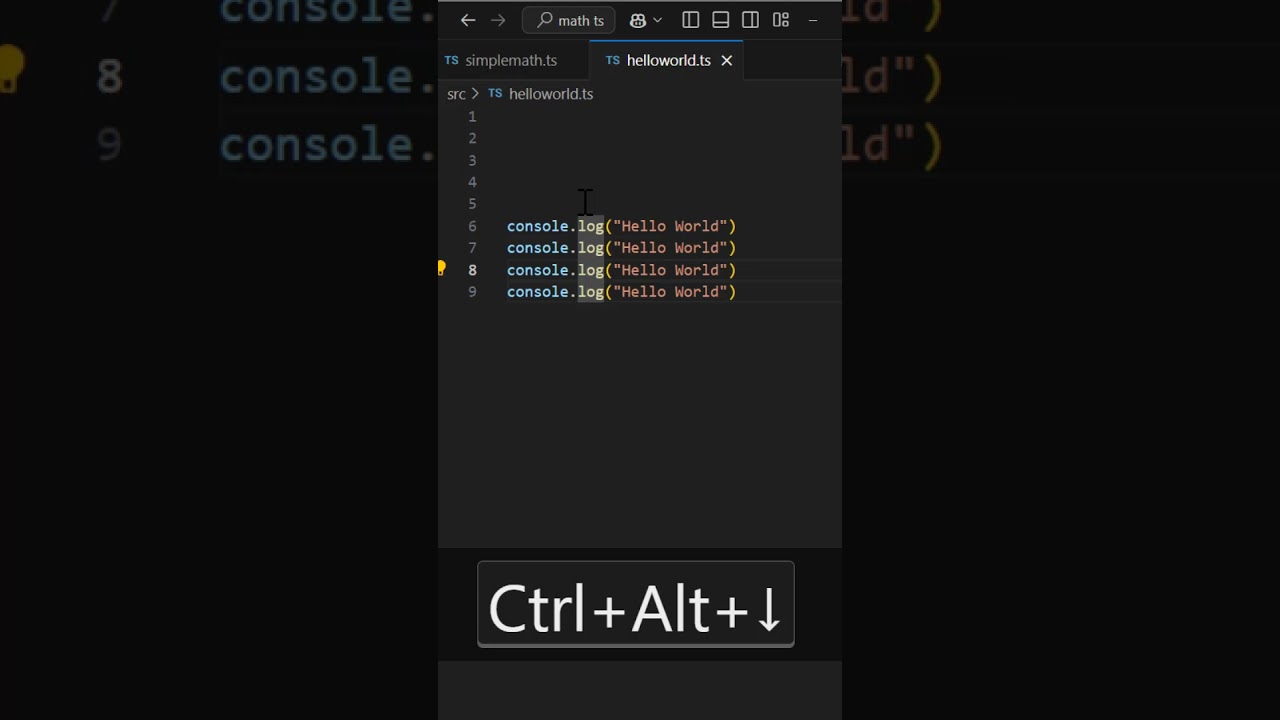Go back with the left arrow
1280x720 pixels.
[x=468, y=20]
